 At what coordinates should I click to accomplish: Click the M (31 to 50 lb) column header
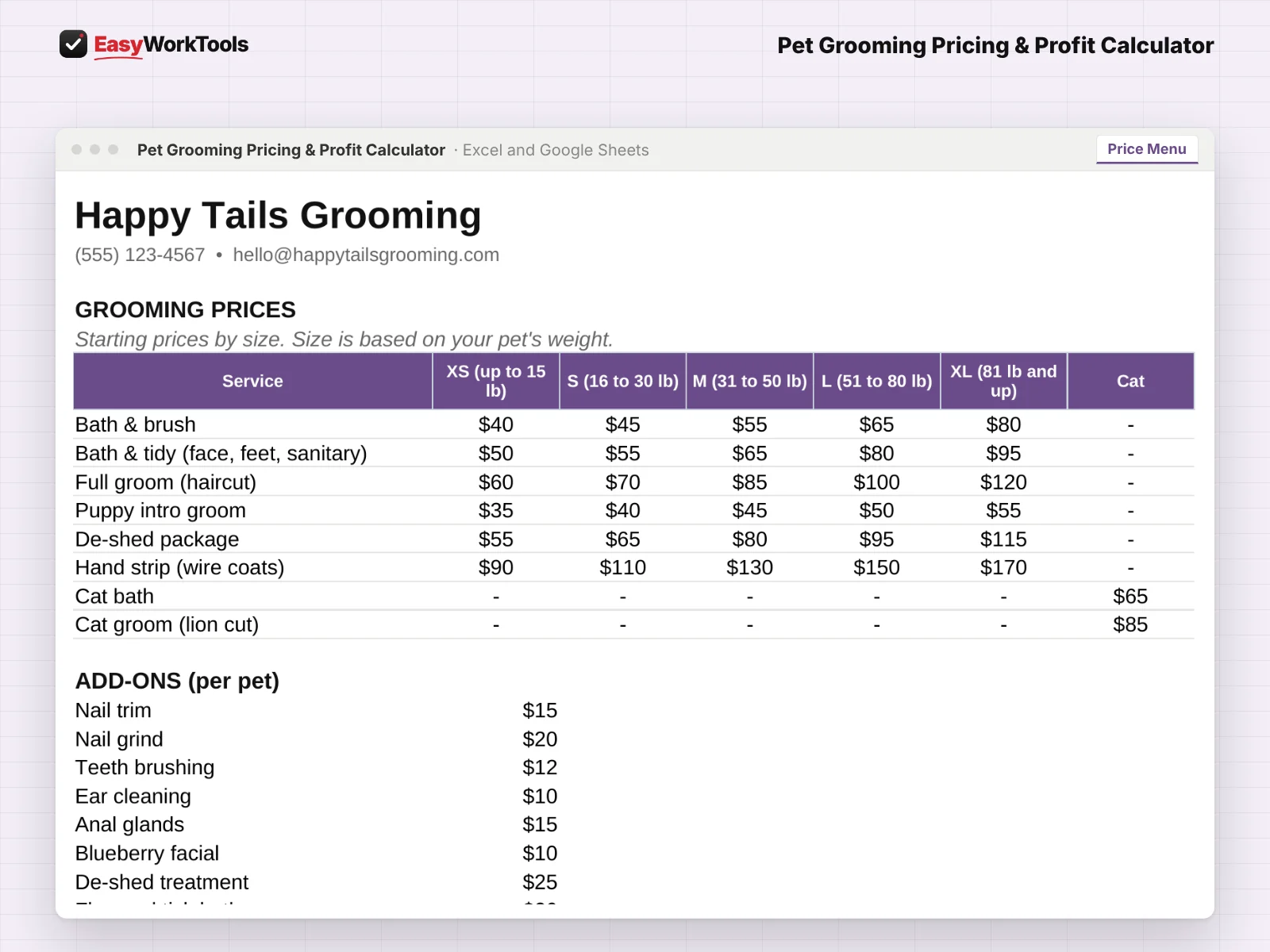pyautogui.click(x=750, y=381)
